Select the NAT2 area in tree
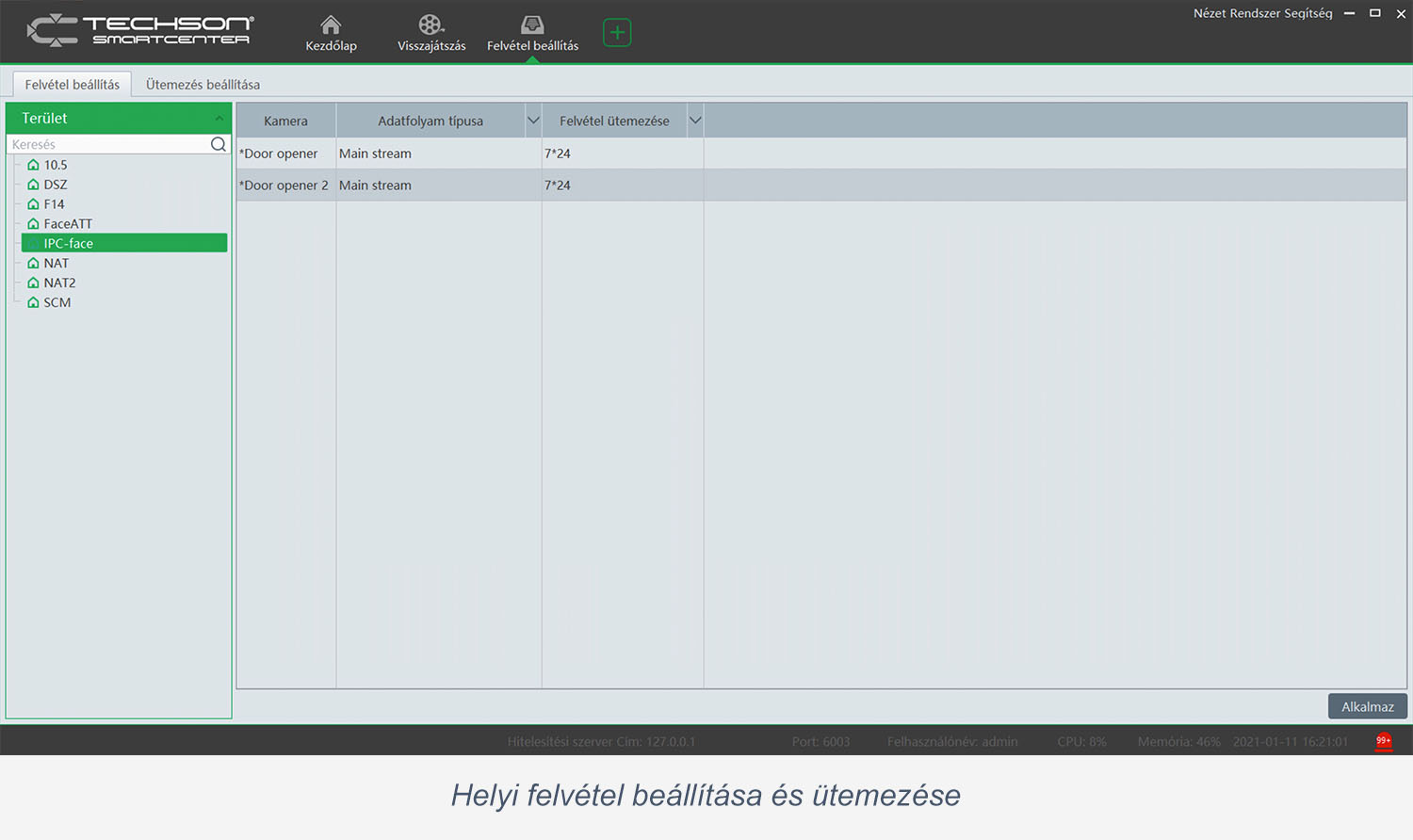This screenshot has height=840, width=1413. coord(59,283)
